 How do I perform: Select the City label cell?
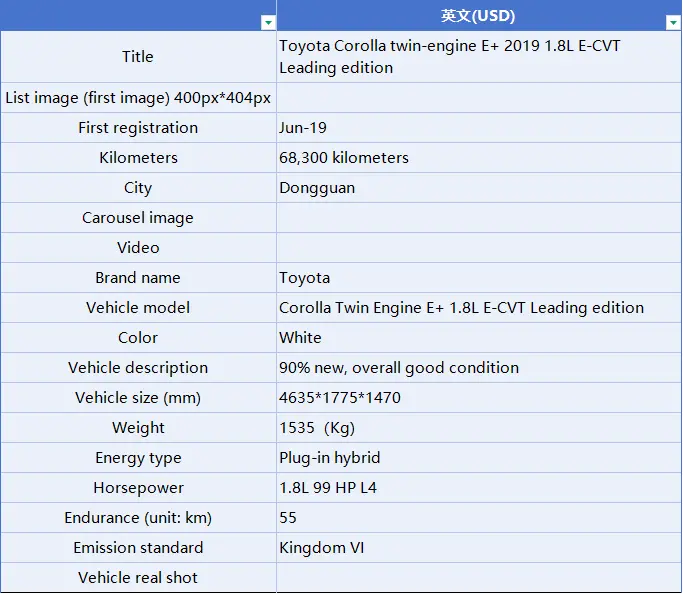pos(138,188)
